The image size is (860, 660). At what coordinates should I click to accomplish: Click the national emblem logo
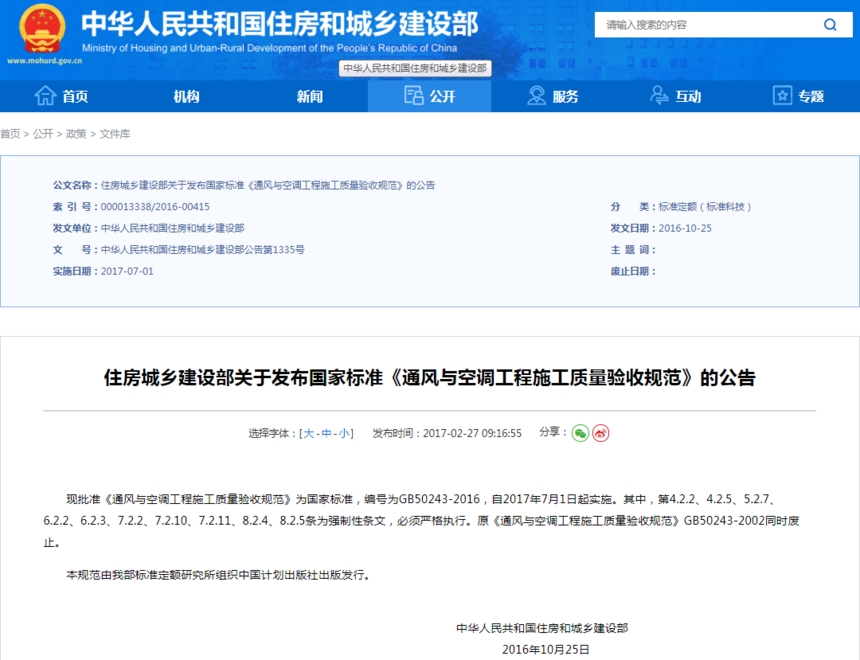[42, 29]
